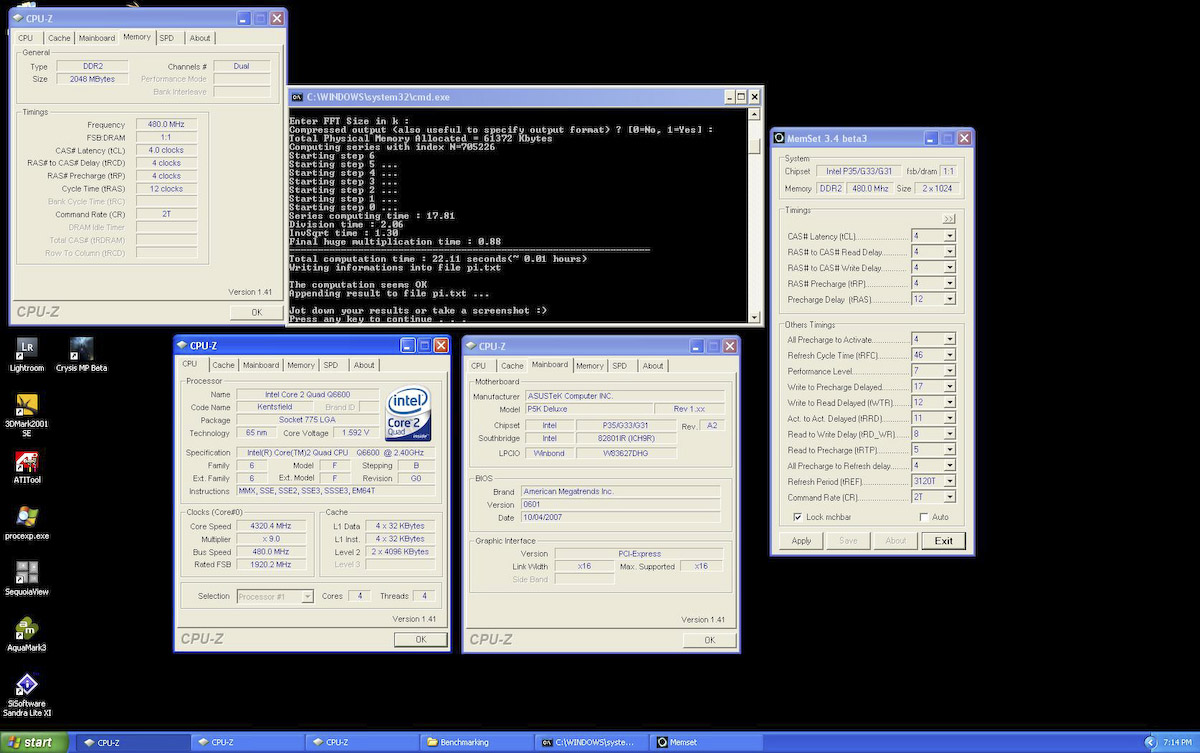Select procexp.exe on the desktop

pyautogui.click(x=27, y=522)
